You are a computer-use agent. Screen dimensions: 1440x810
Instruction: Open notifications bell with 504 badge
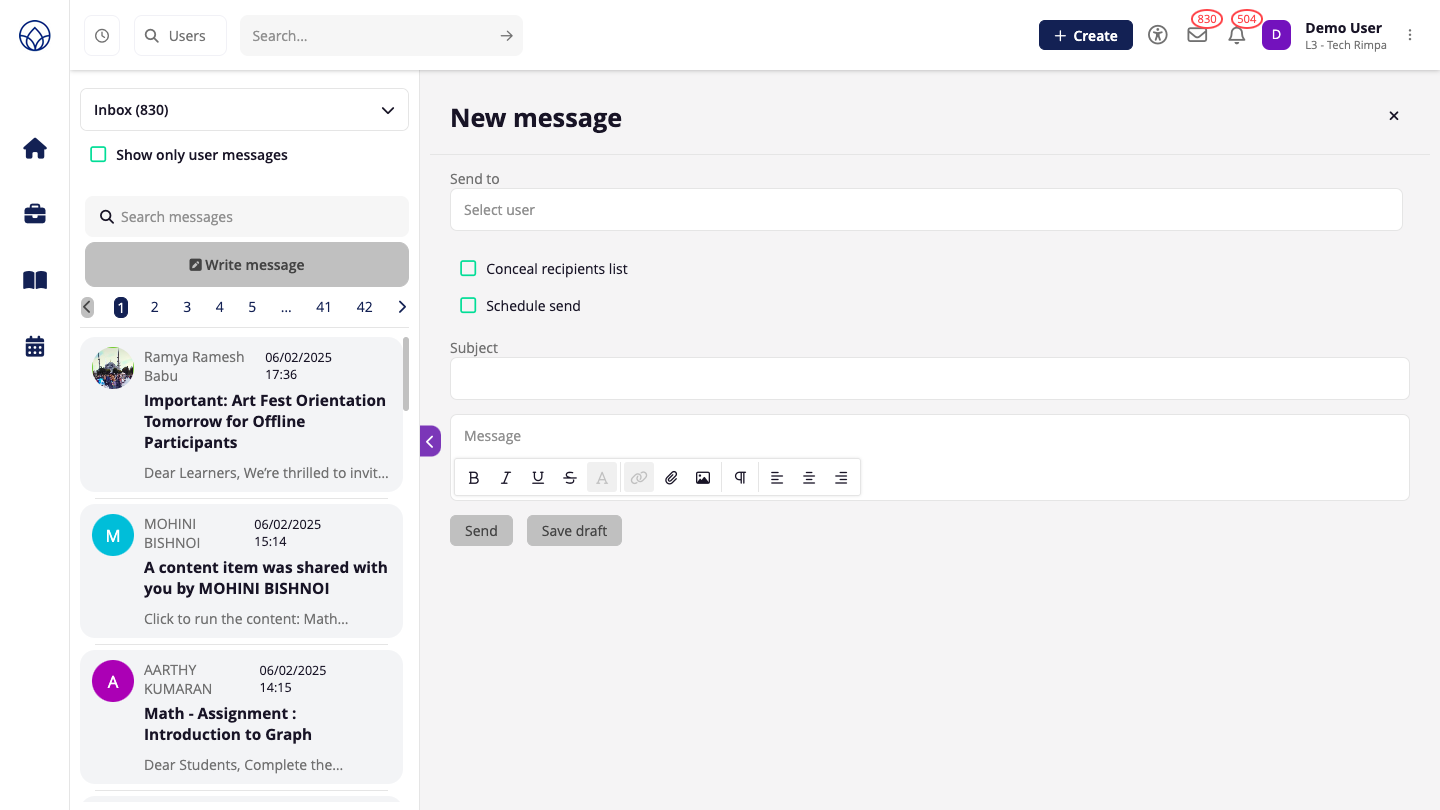coord(1237,35)
